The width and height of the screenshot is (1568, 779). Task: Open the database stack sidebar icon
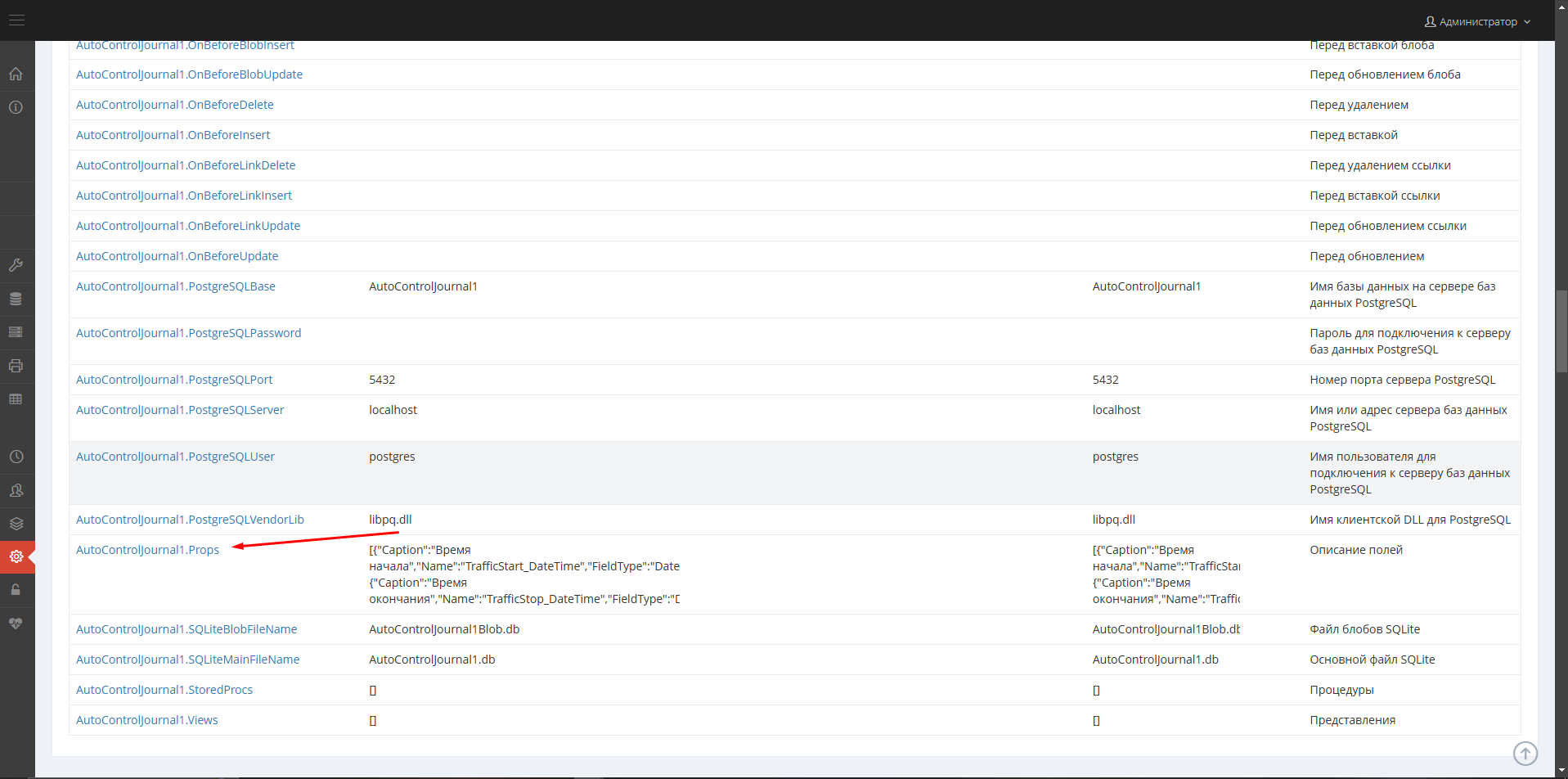[16, 299]
